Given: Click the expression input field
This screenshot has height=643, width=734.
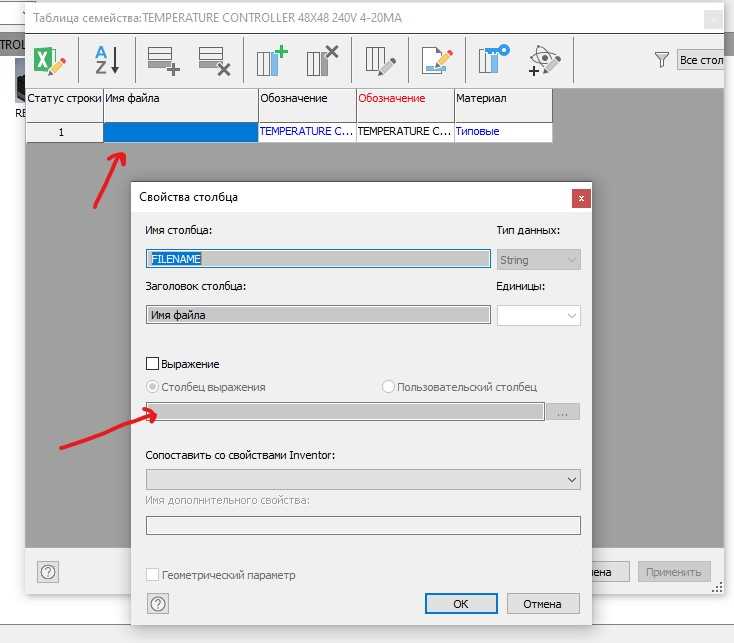Looking at the screenshot, I should pyautogui.click(x=345, y=412).
